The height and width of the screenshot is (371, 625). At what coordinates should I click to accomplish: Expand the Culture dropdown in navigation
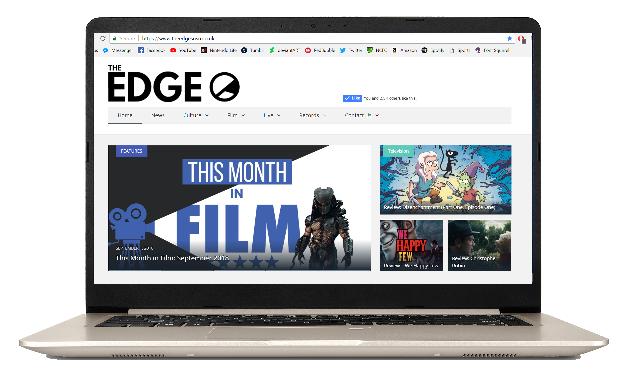tap(195, 115)
